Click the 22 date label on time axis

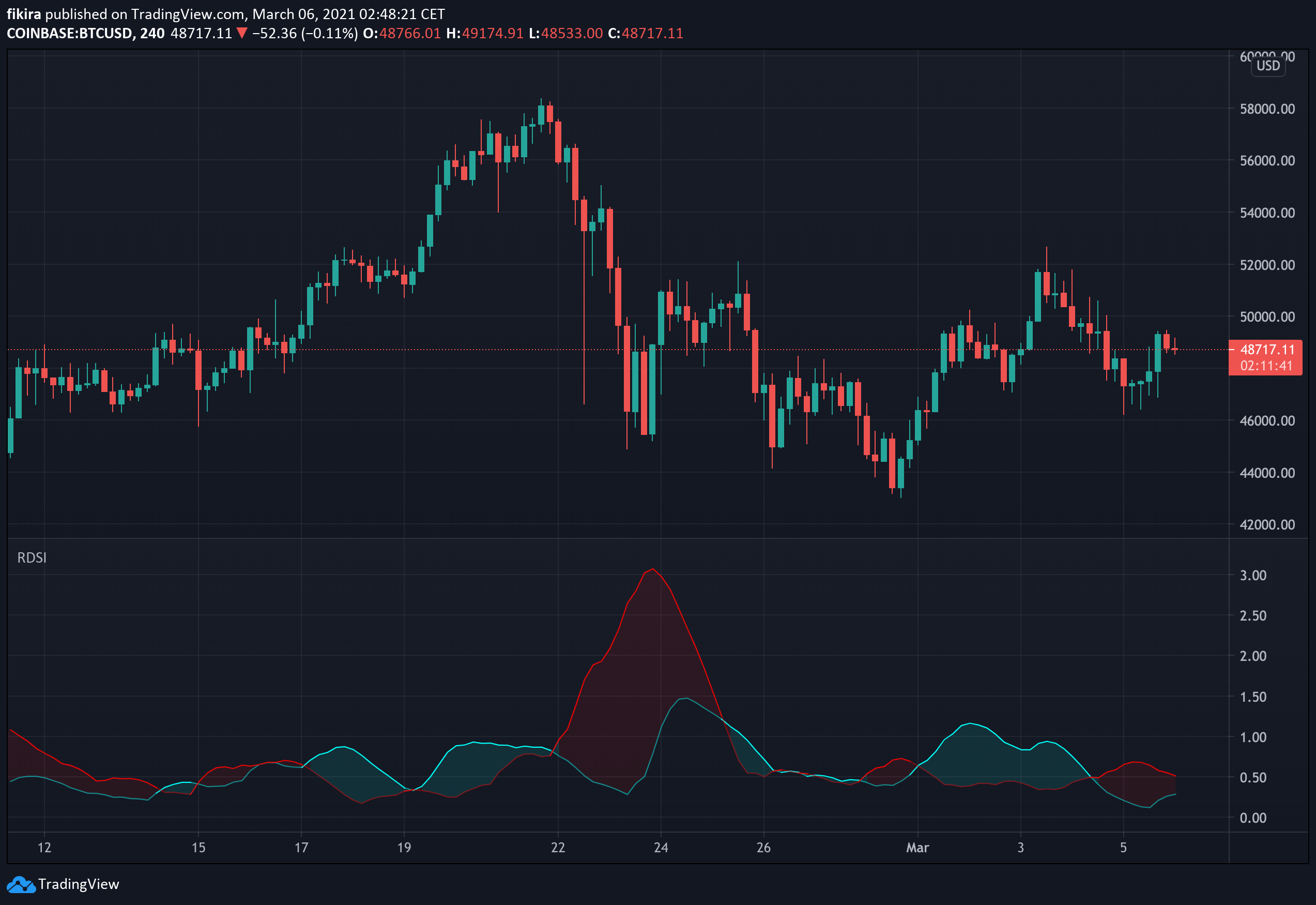click(x=558, y=848)
